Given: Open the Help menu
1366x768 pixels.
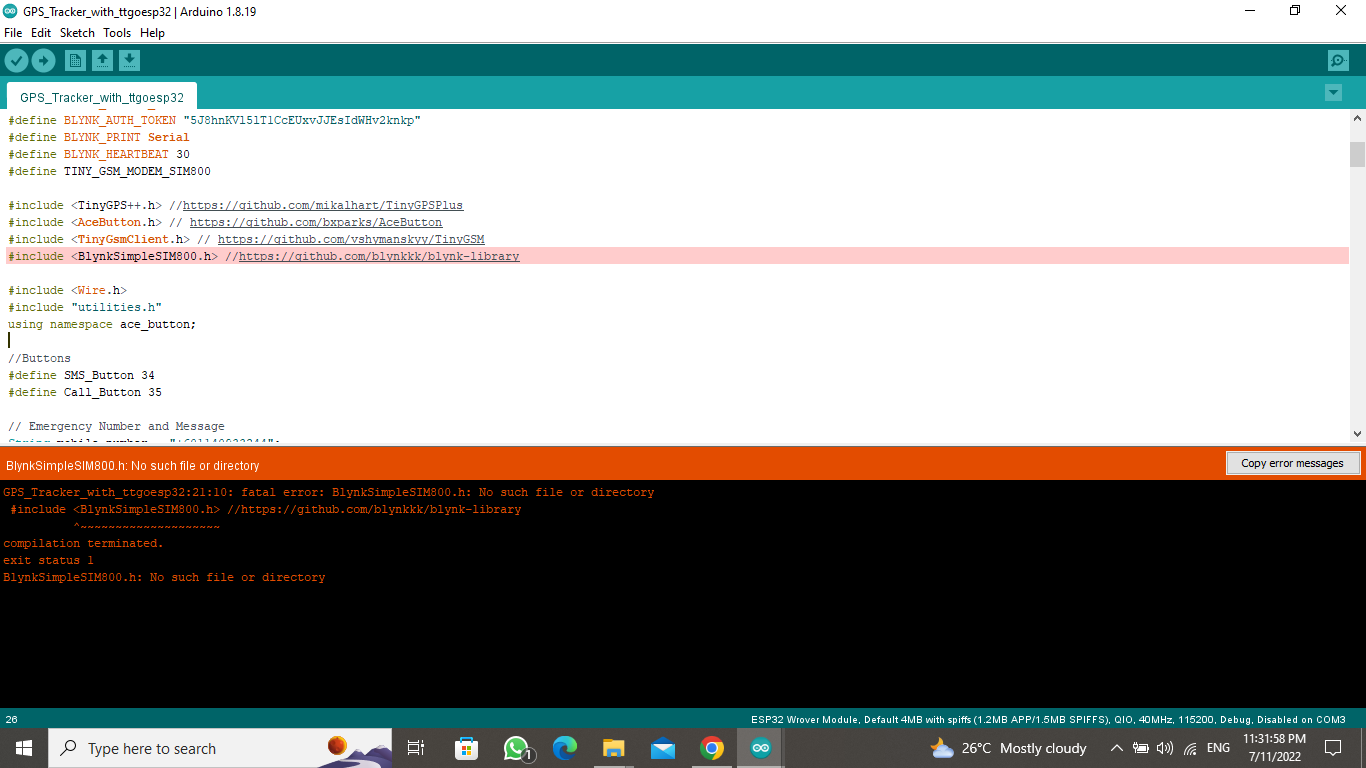Looking at the screenshot, I should point(152,33).
